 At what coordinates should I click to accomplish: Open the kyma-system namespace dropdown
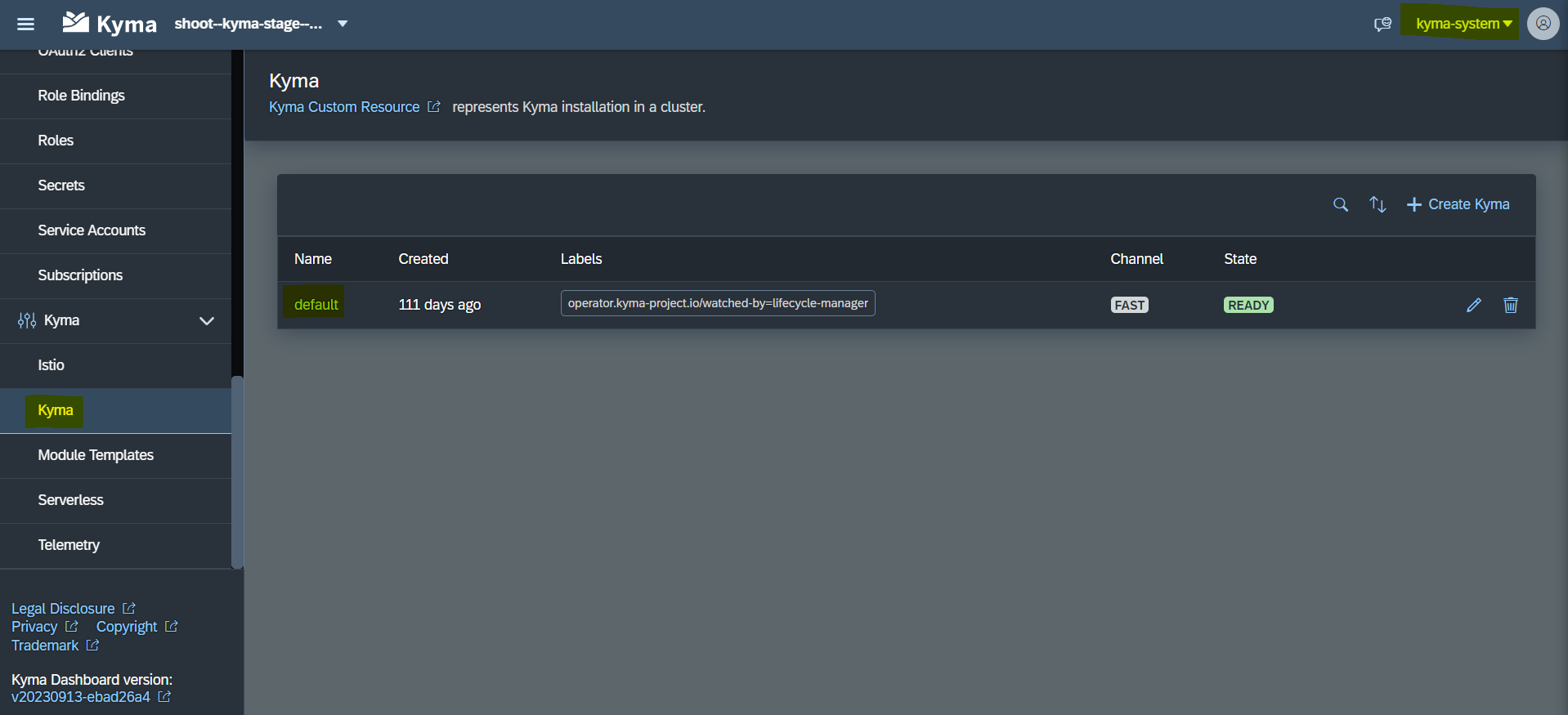[1463, 24]
